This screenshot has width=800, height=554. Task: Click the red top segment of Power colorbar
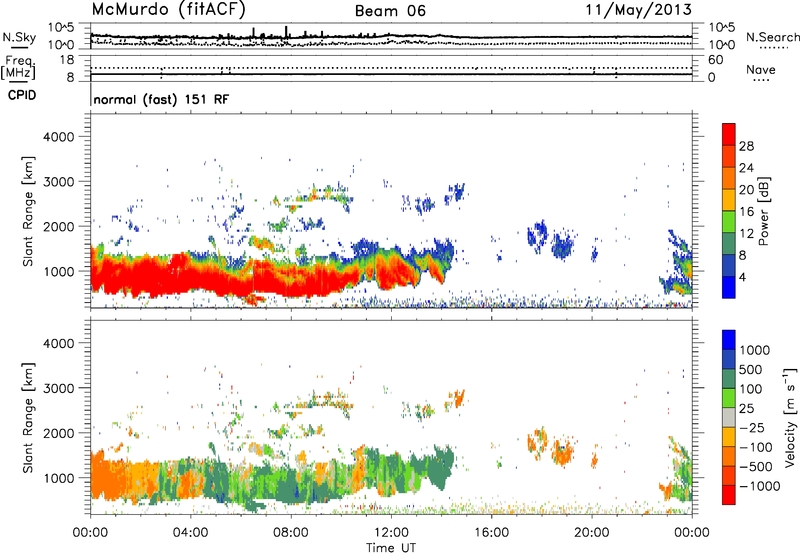[x=729, y=134]
